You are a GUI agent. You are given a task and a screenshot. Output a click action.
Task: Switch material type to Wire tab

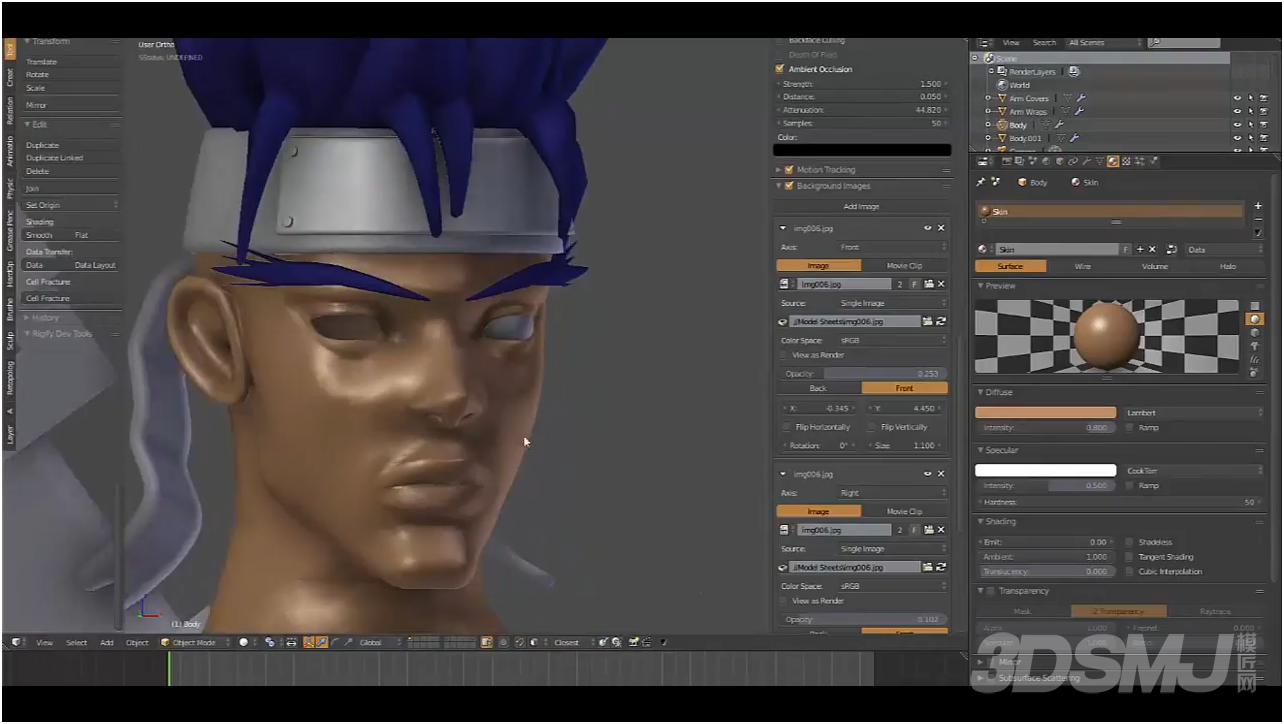click(x=1083, y=266)
